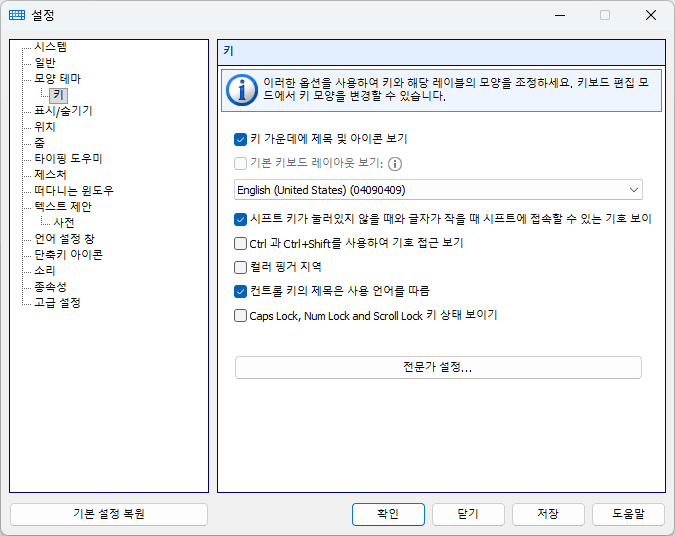The image size is (675, 536).
Task: Minimize the 설정 window
Action: (560, 15)
